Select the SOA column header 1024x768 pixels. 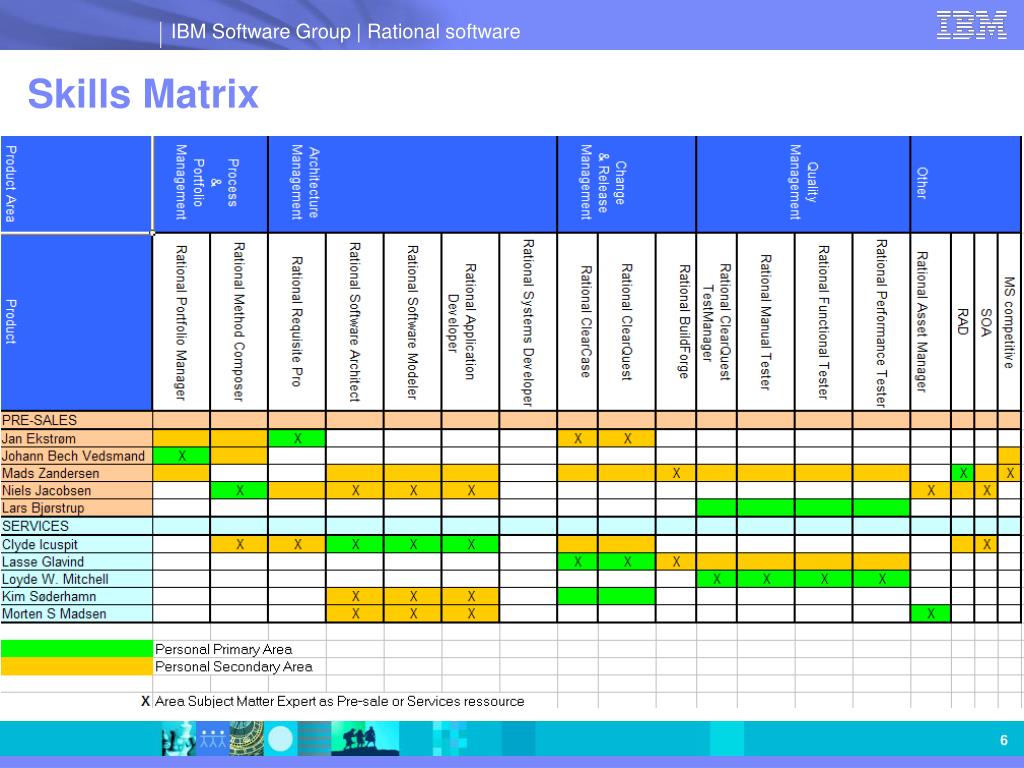click(x=986, y=322)
